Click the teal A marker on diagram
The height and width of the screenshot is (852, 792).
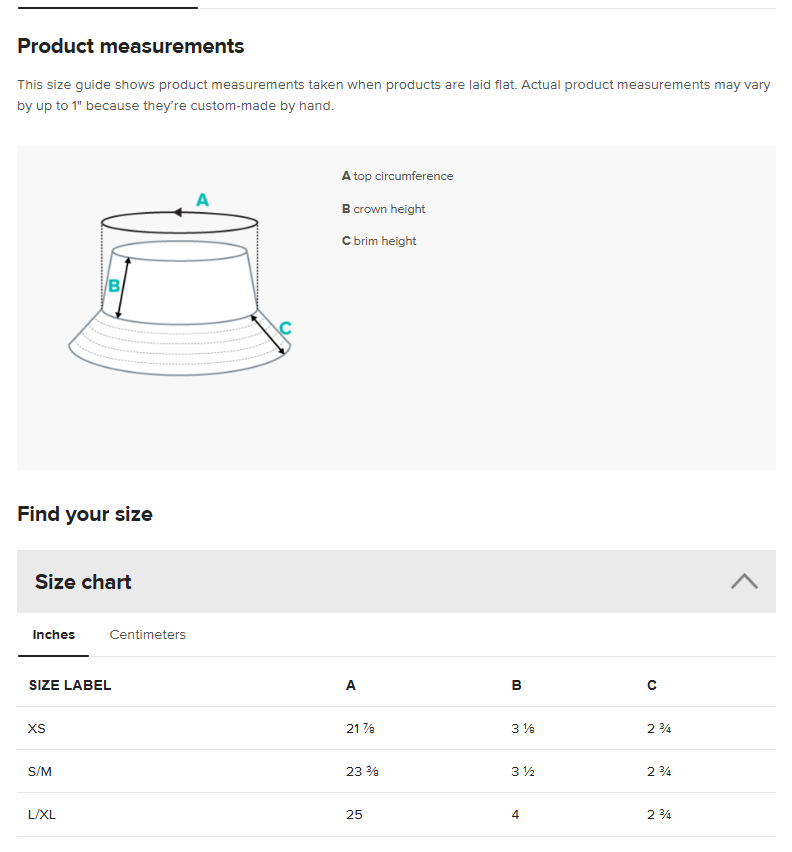tap(202, 200)
